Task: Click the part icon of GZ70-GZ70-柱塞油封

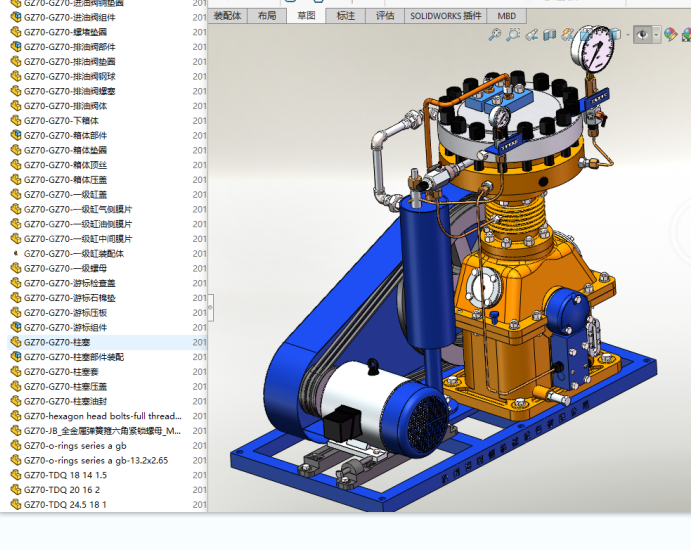Action: pos(16,401)
